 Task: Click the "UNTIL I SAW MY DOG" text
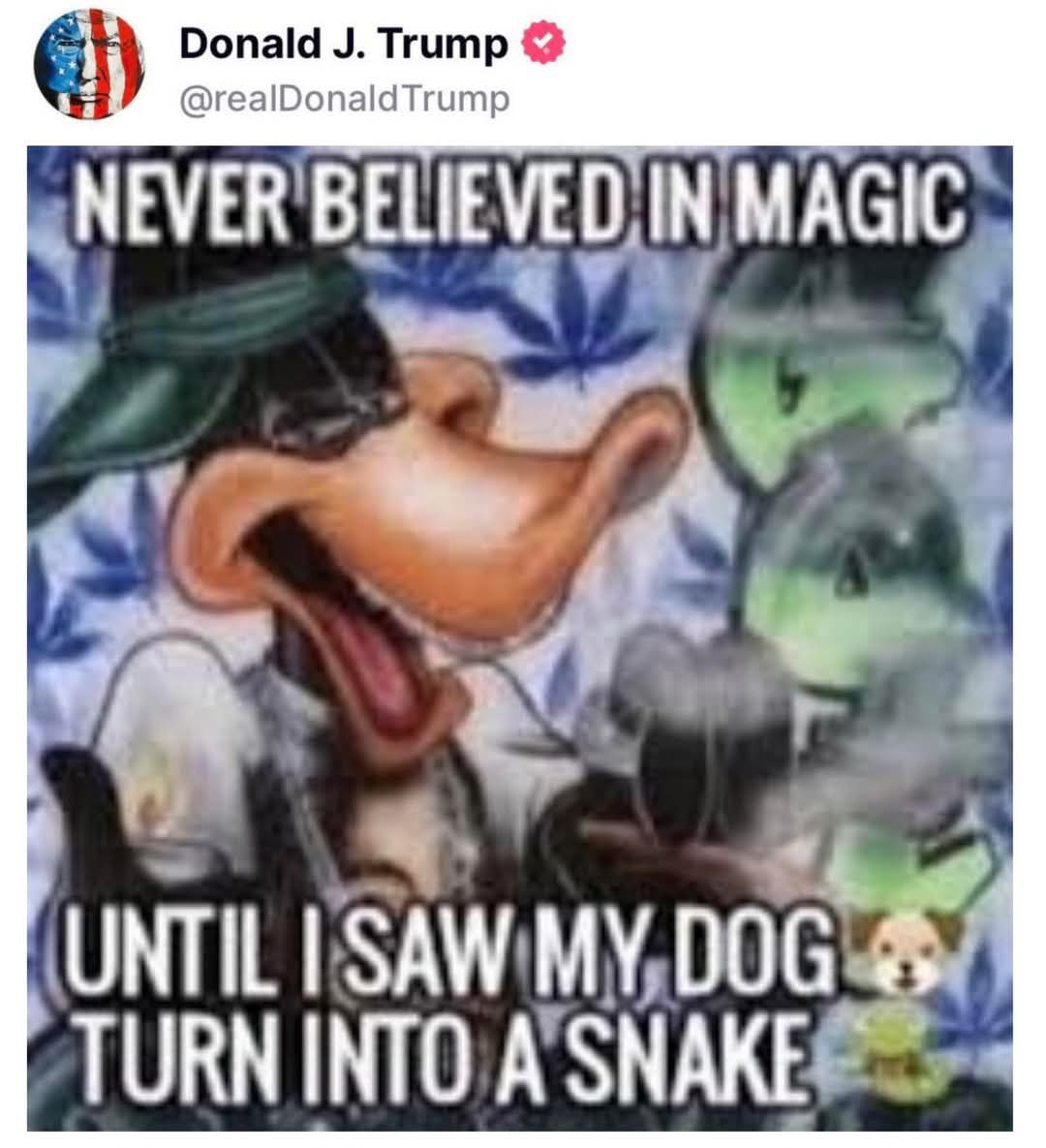(450, 951)
